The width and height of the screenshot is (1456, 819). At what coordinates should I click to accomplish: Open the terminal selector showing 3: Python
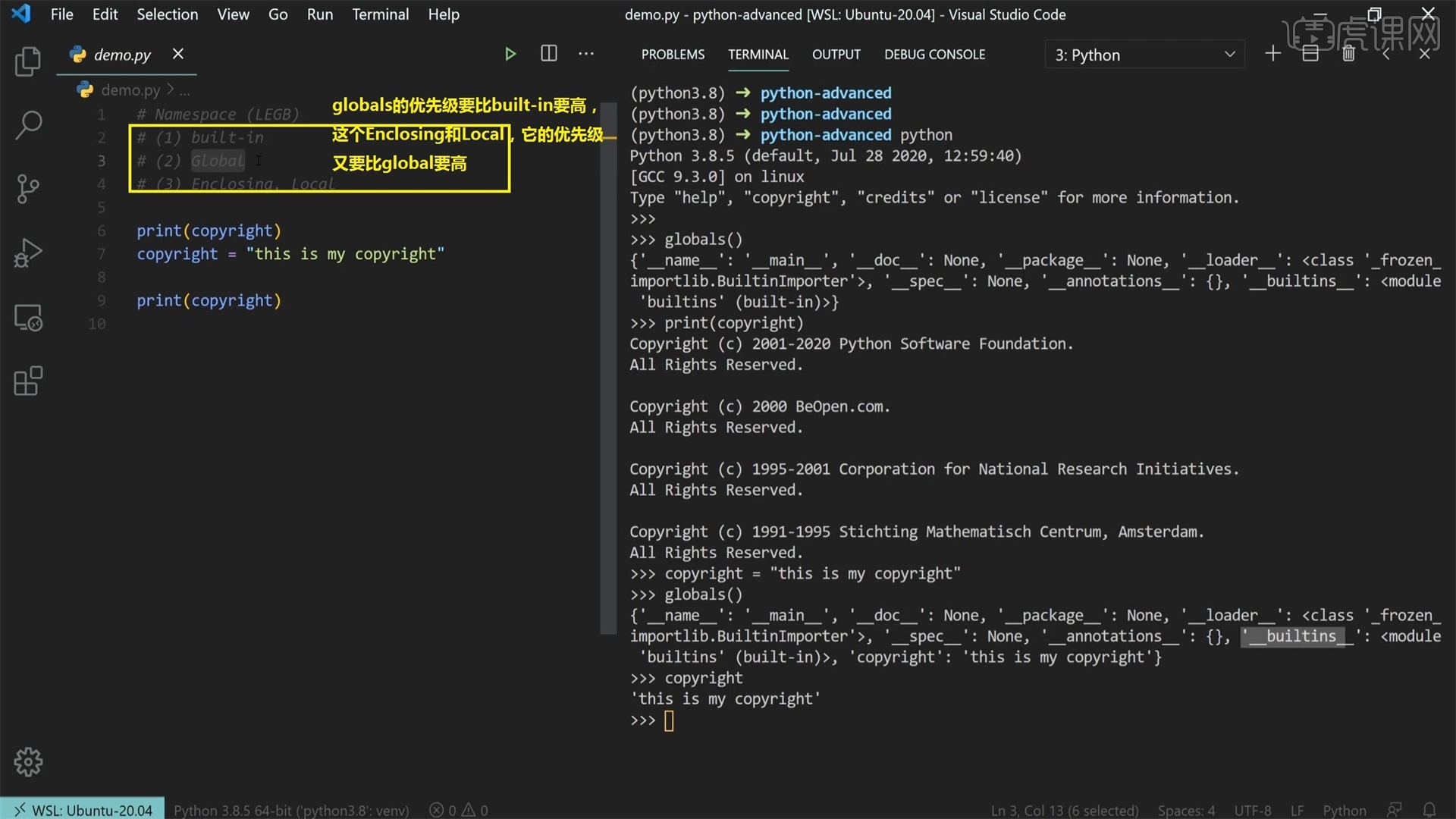click(x=1144, y=54)
